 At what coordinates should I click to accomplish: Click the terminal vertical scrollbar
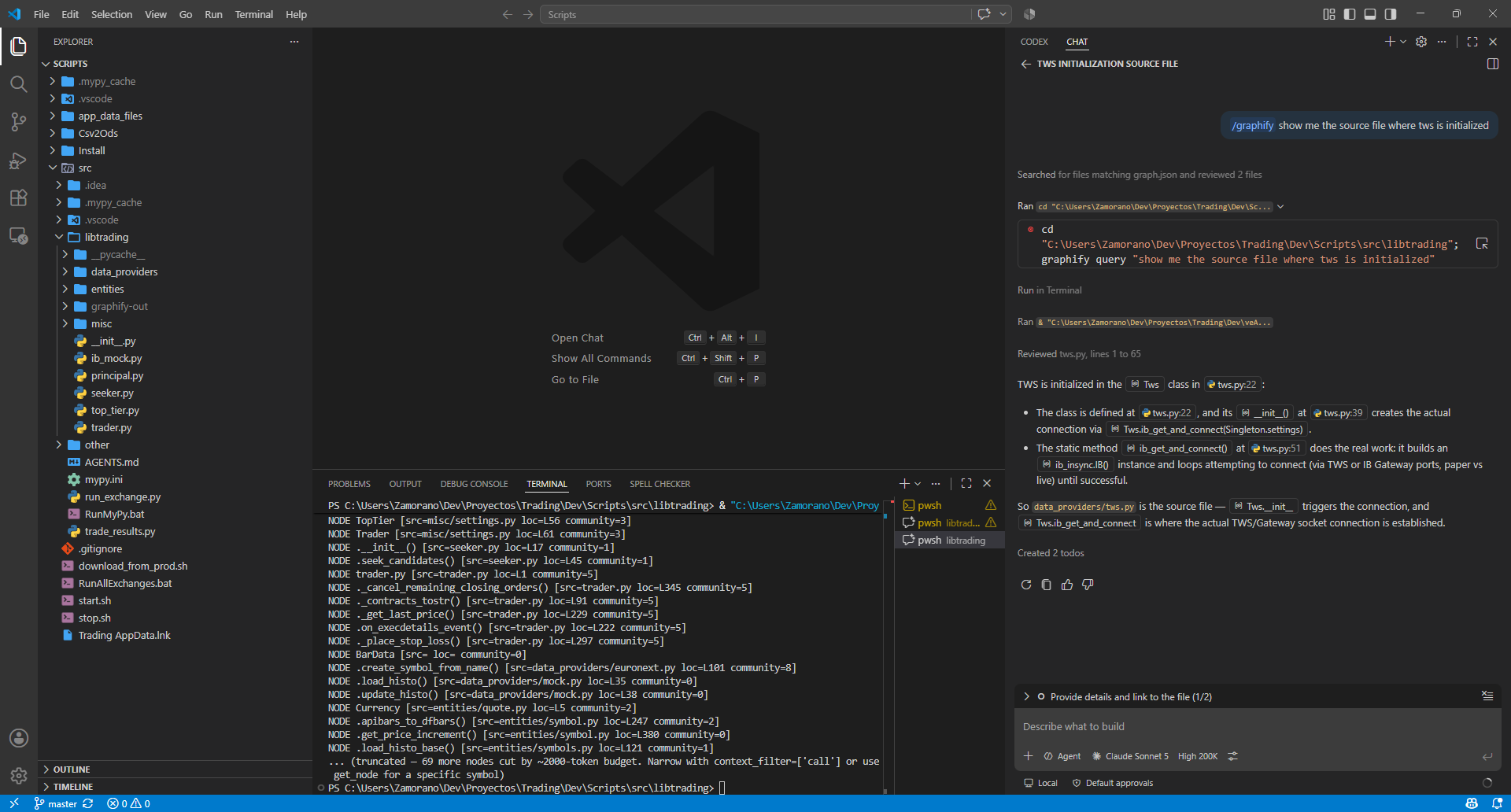(x=886, y=645)
